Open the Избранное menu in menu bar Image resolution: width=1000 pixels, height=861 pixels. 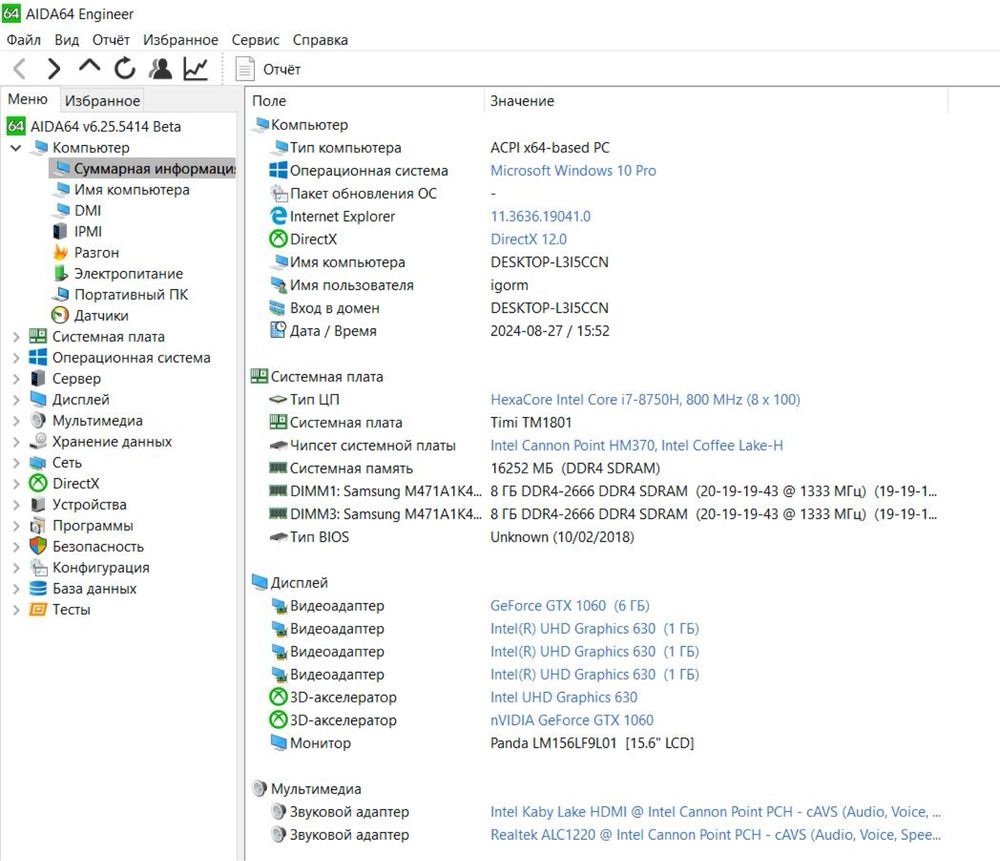(x=180, y=40)
